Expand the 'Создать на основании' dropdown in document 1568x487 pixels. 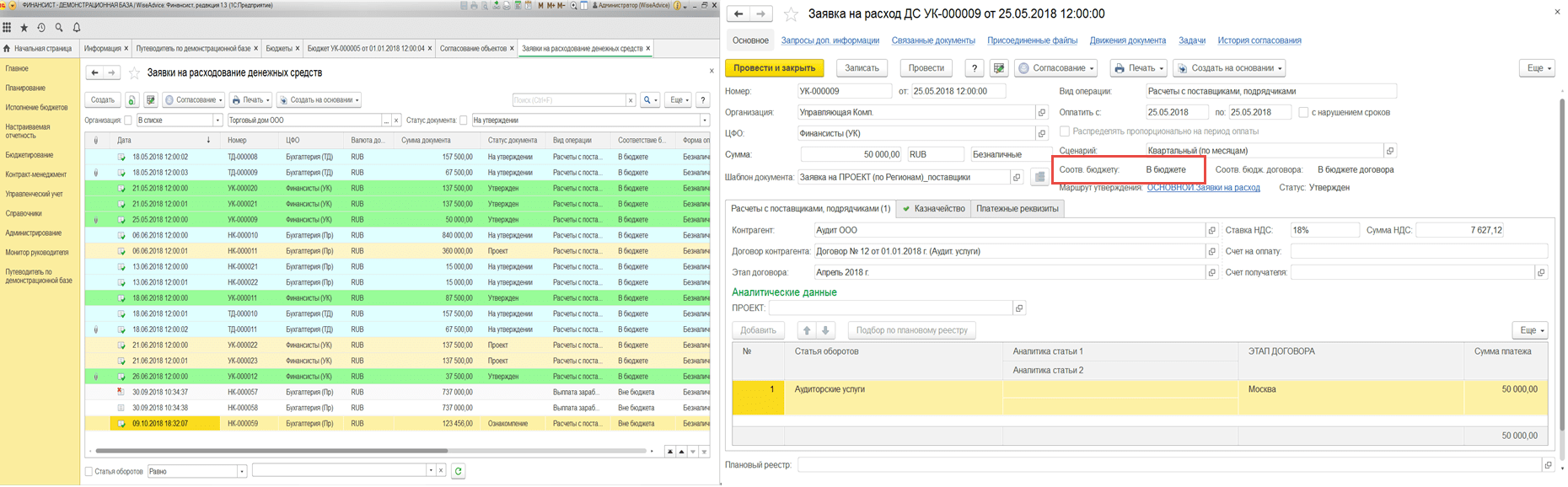pyautogui.click(x=1230, y=68)
